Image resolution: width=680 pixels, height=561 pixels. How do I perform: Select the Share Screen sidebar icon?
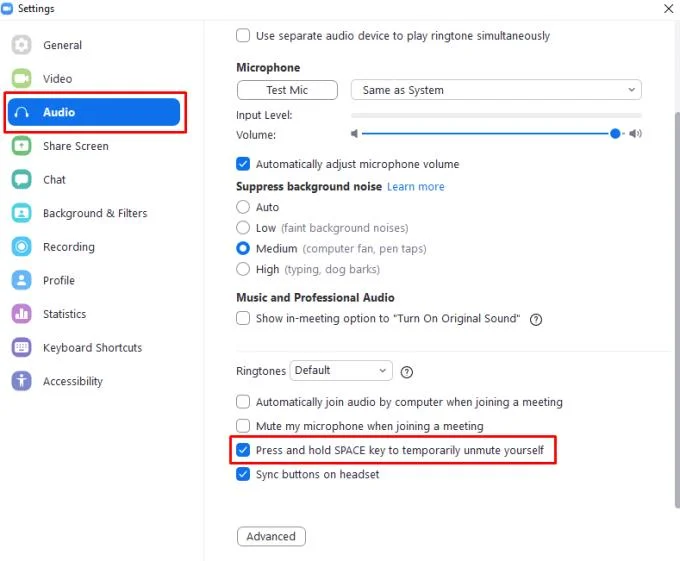pos(21,146)
